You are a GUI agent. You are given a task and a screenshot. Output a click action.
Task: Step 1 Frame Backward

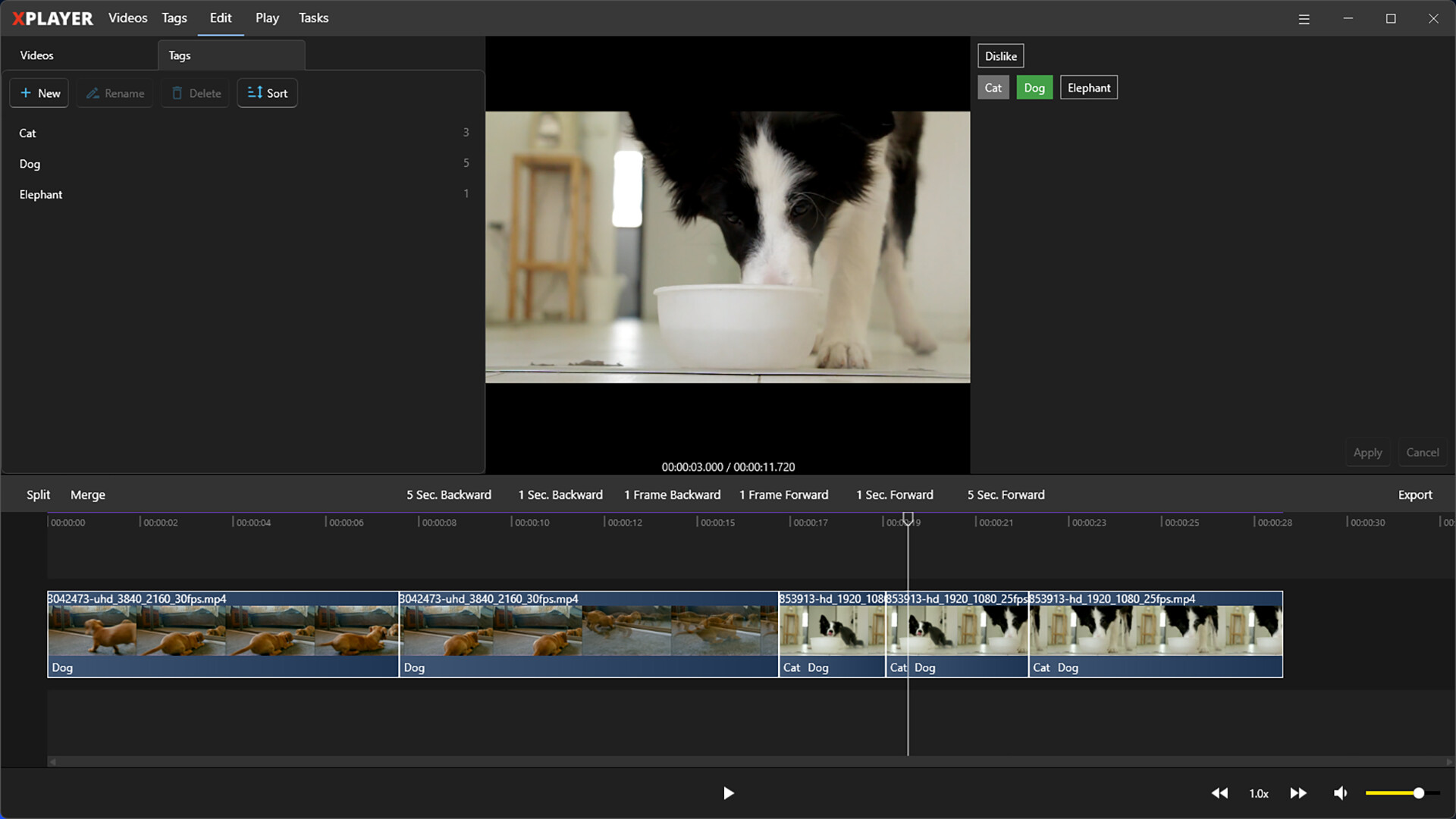coord(673,495)
